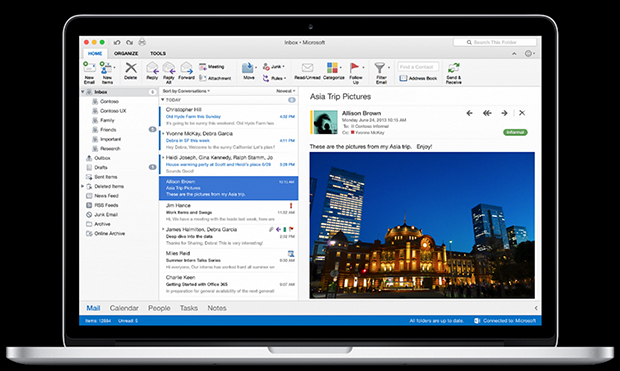The height and width of the screenshot is (371, 620).
Task: Delete the selected message
Action: 130,71
